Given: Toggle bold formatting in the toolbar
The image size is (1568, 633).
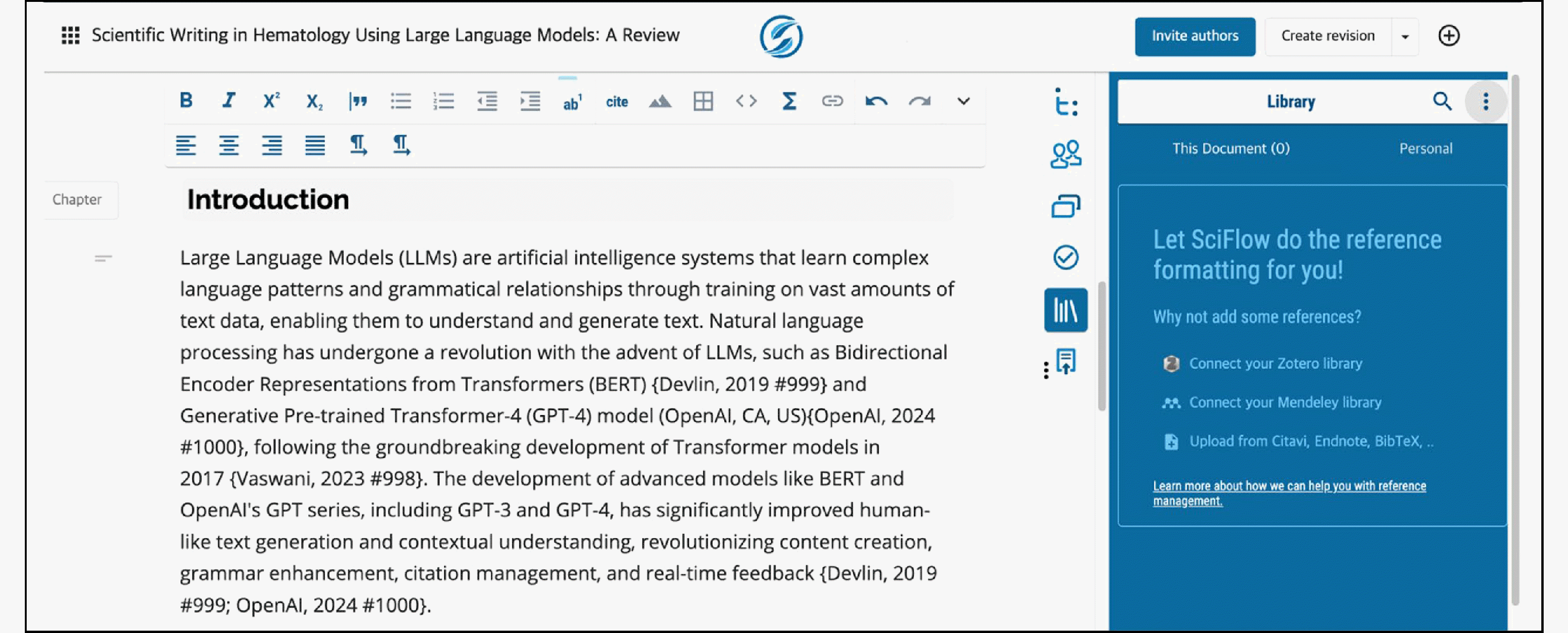Looking at the screenshot, I should [x=186, y=100].
